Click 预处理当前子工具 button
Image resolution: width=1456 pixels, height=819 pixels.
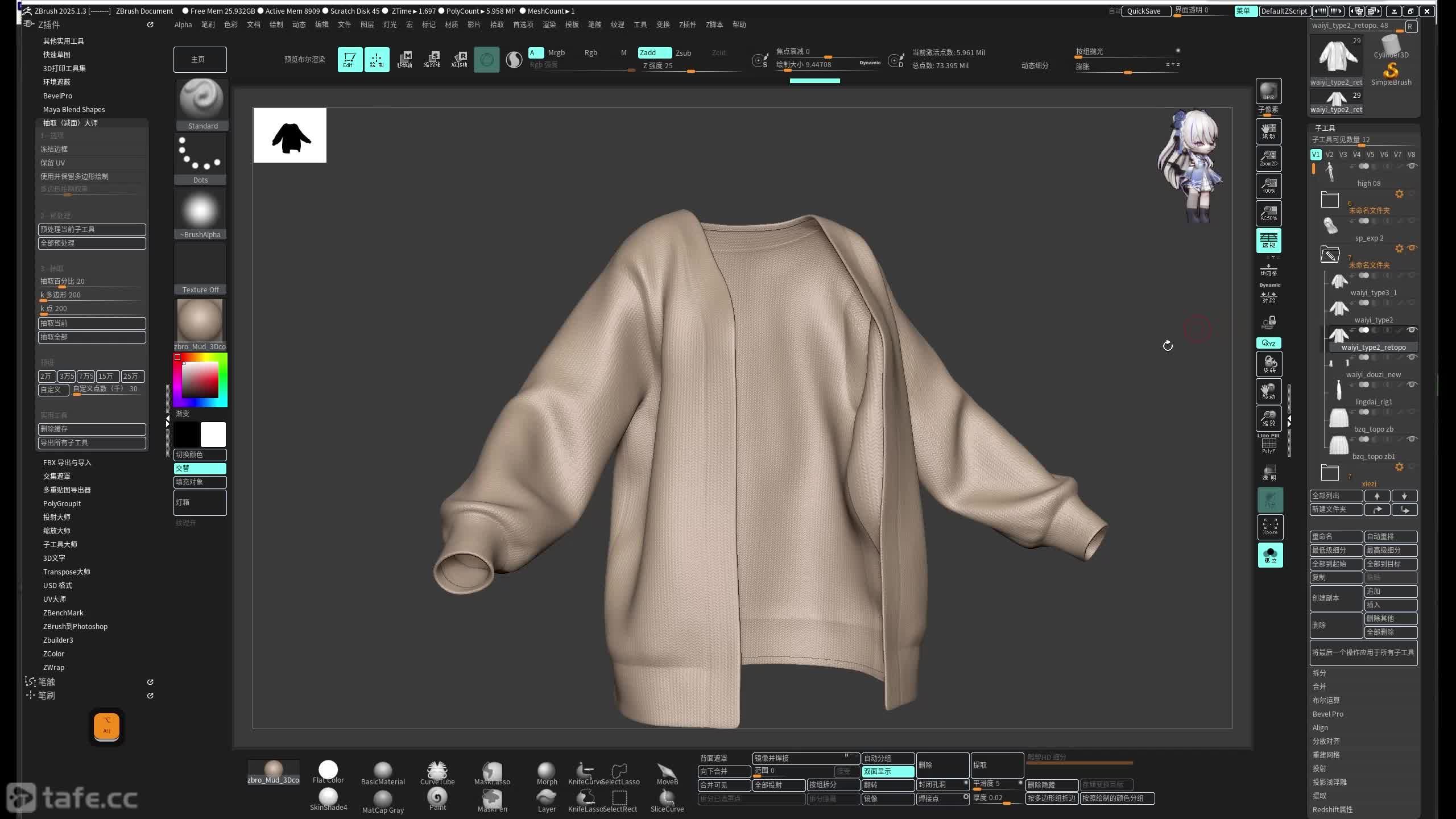coord(92,229)
